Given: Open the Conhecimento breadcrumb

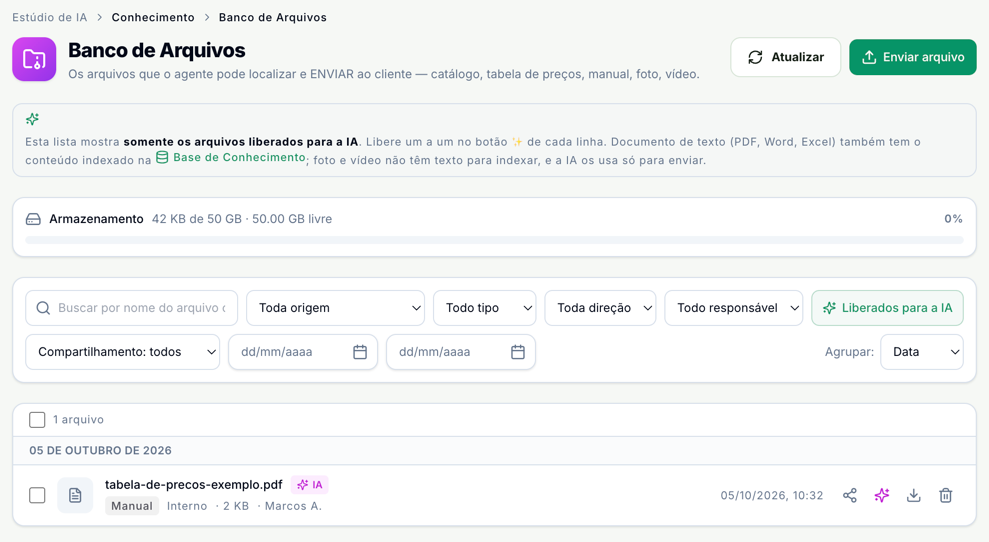Looking at the screenshot, I should tap(153, 18).
